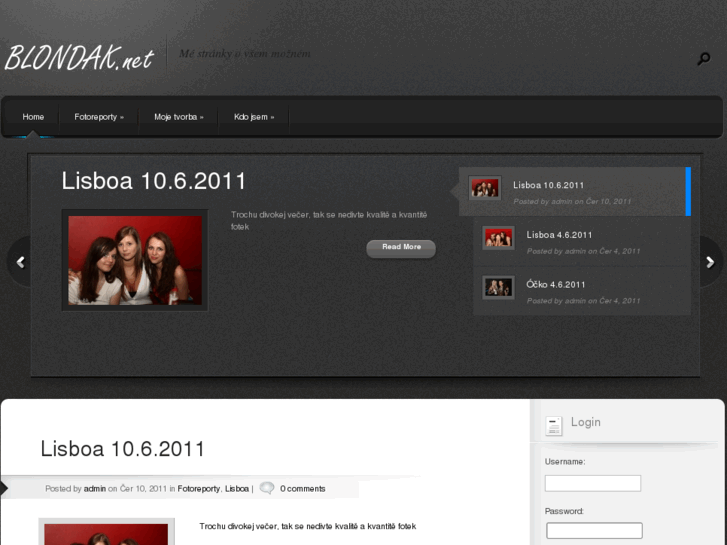Screen dimensions: 727x545
Task: Open post title Lisboa 10.6.2011 in content
Action: point(122,449)
